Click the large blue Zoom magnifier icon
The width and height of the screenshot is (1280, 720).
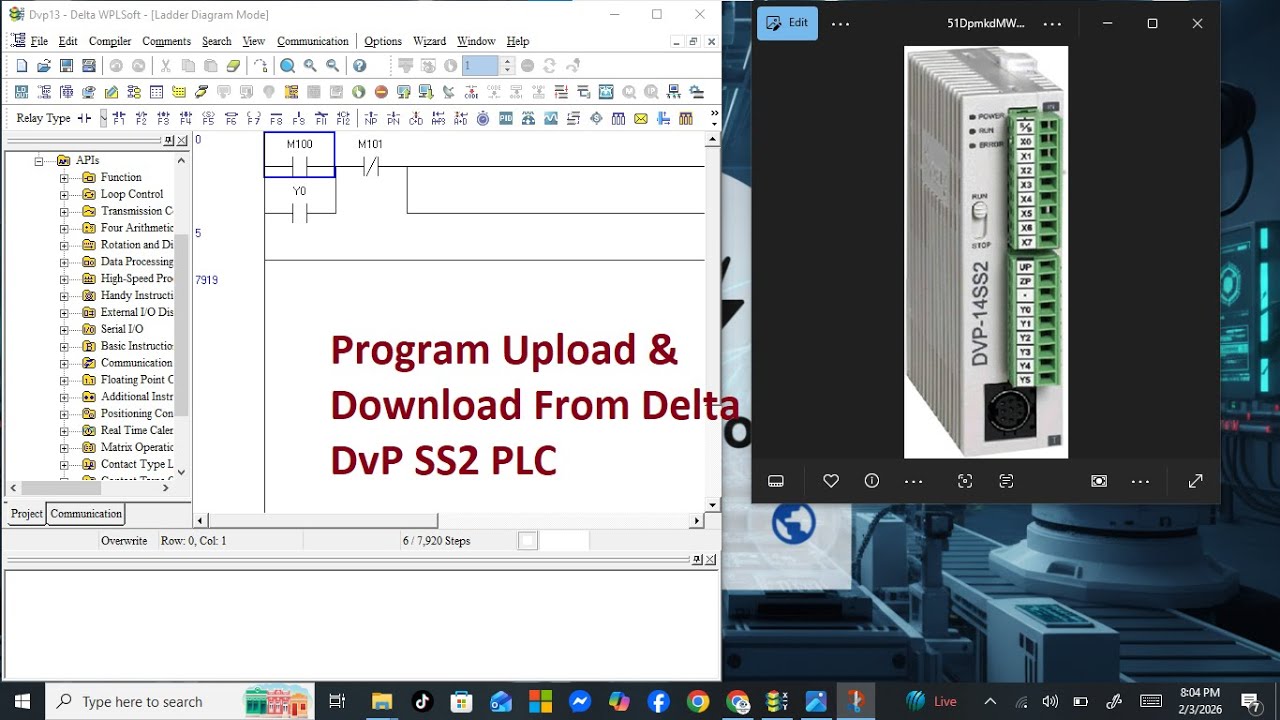pos(287,66)
